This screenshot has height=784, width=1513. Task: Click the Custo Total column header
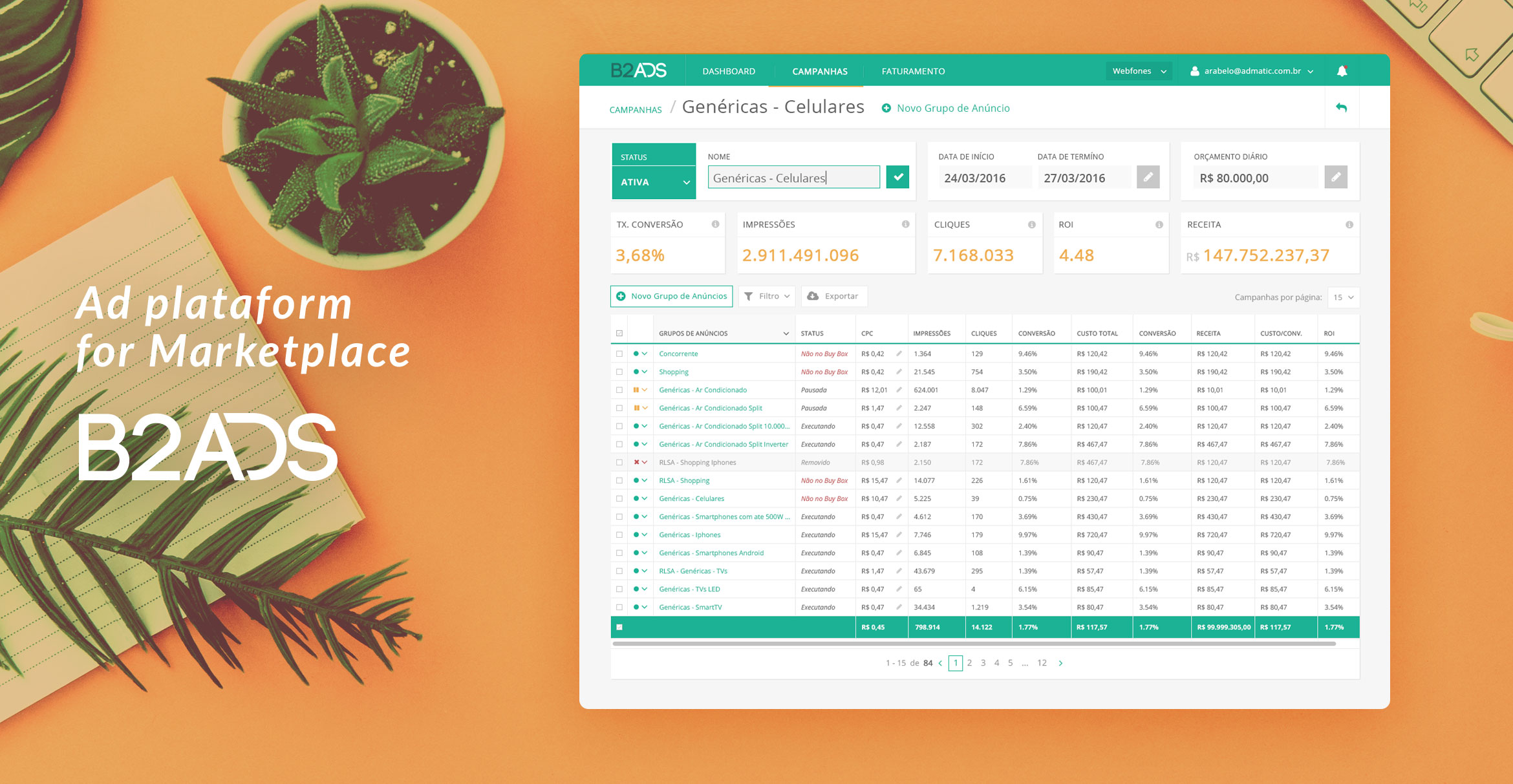pos(1097,334)
